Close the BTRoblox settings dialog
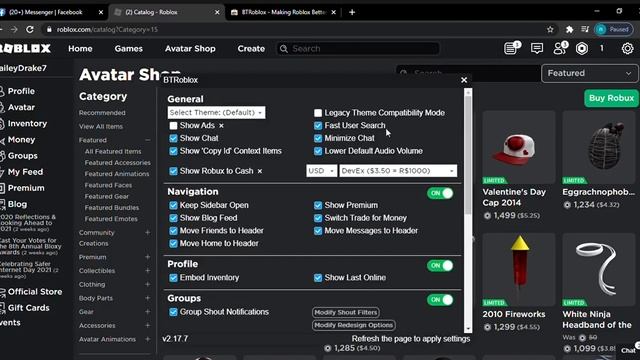Screen dimensions: 640x360 464,80
